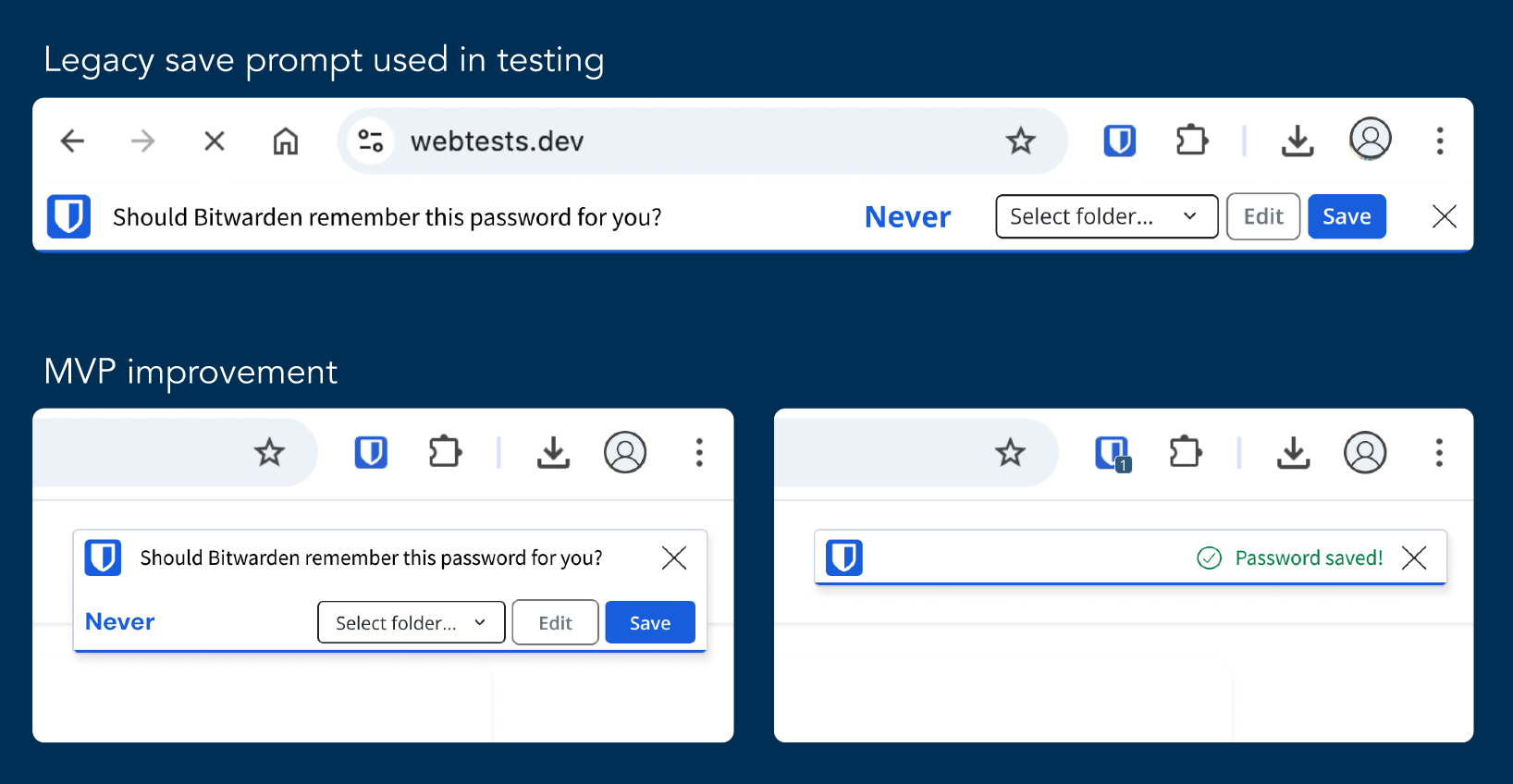Open extensions puzzle icon in Password saved browser
The height and width of the screenshot is (784, 1513).
point(1186,452)
